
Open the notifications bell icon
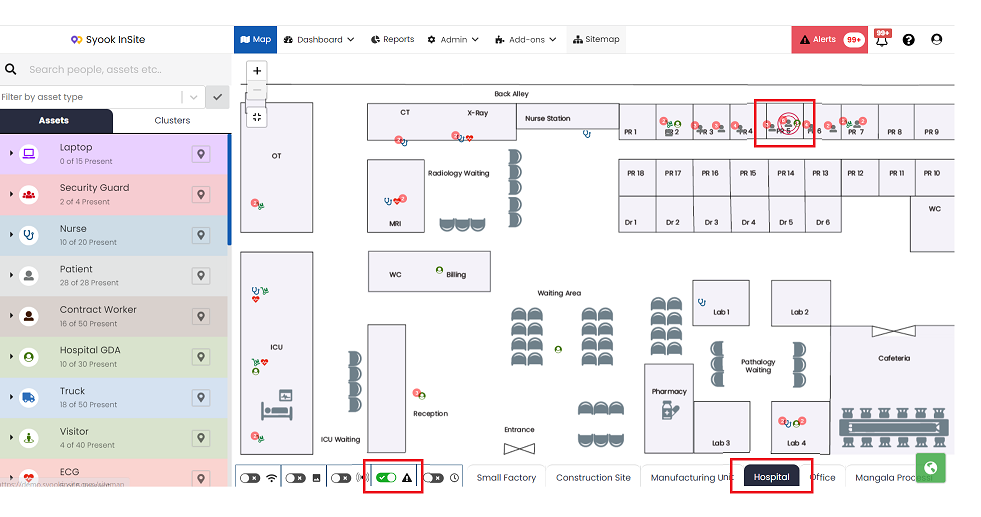tap(882, 39)
